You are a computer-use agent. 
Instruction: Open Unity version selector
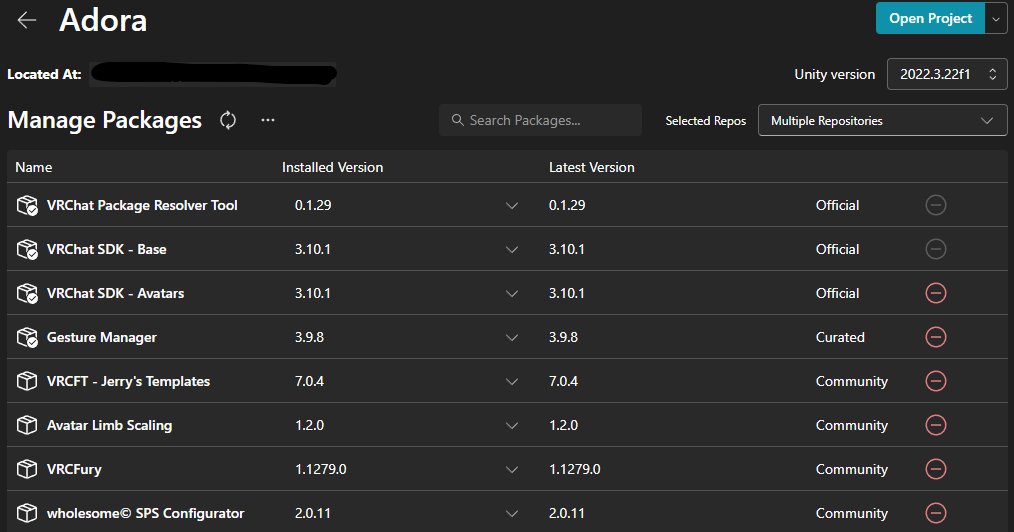click(946, 74)
